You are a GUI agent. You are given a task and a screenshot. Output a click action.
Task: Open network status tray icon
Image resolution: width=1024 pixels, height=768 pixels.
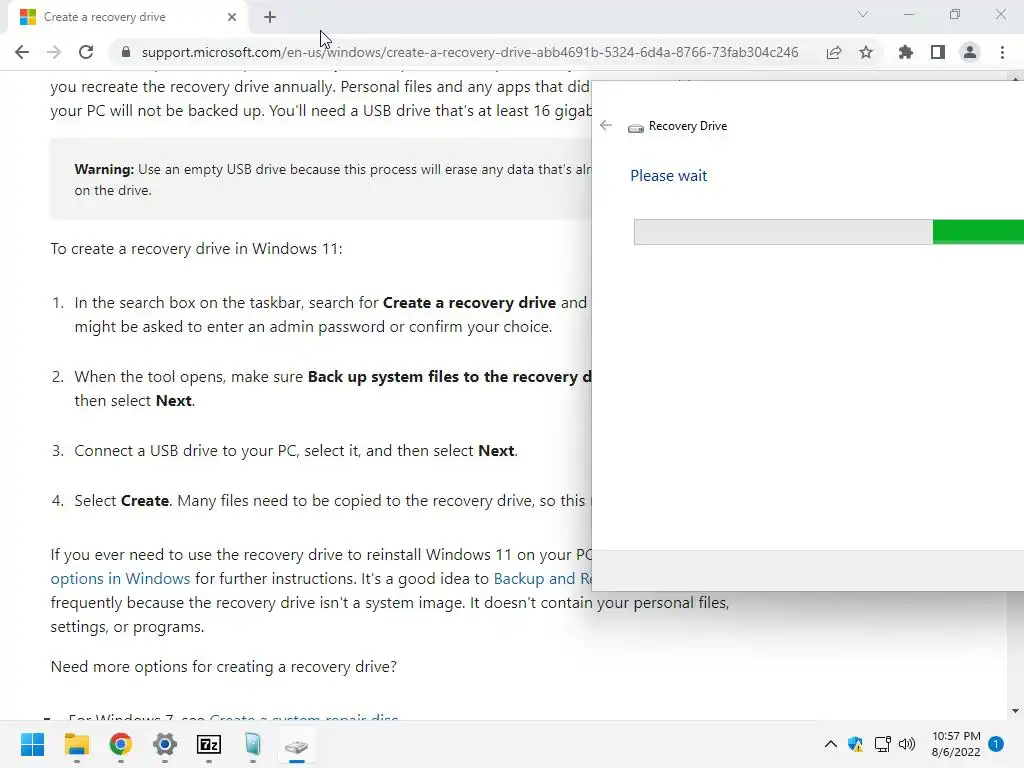pos(882,744)
